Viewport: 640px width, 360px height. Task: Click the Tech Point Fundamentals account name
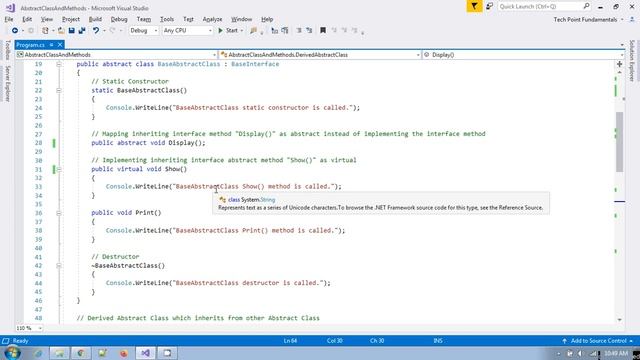coord(585,20)
